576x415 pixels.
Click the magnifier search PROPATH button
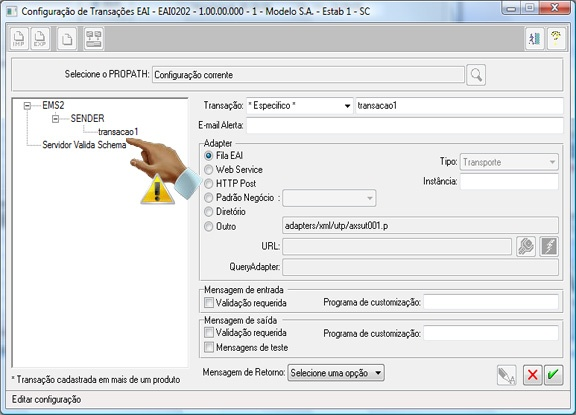coord(476,75)
